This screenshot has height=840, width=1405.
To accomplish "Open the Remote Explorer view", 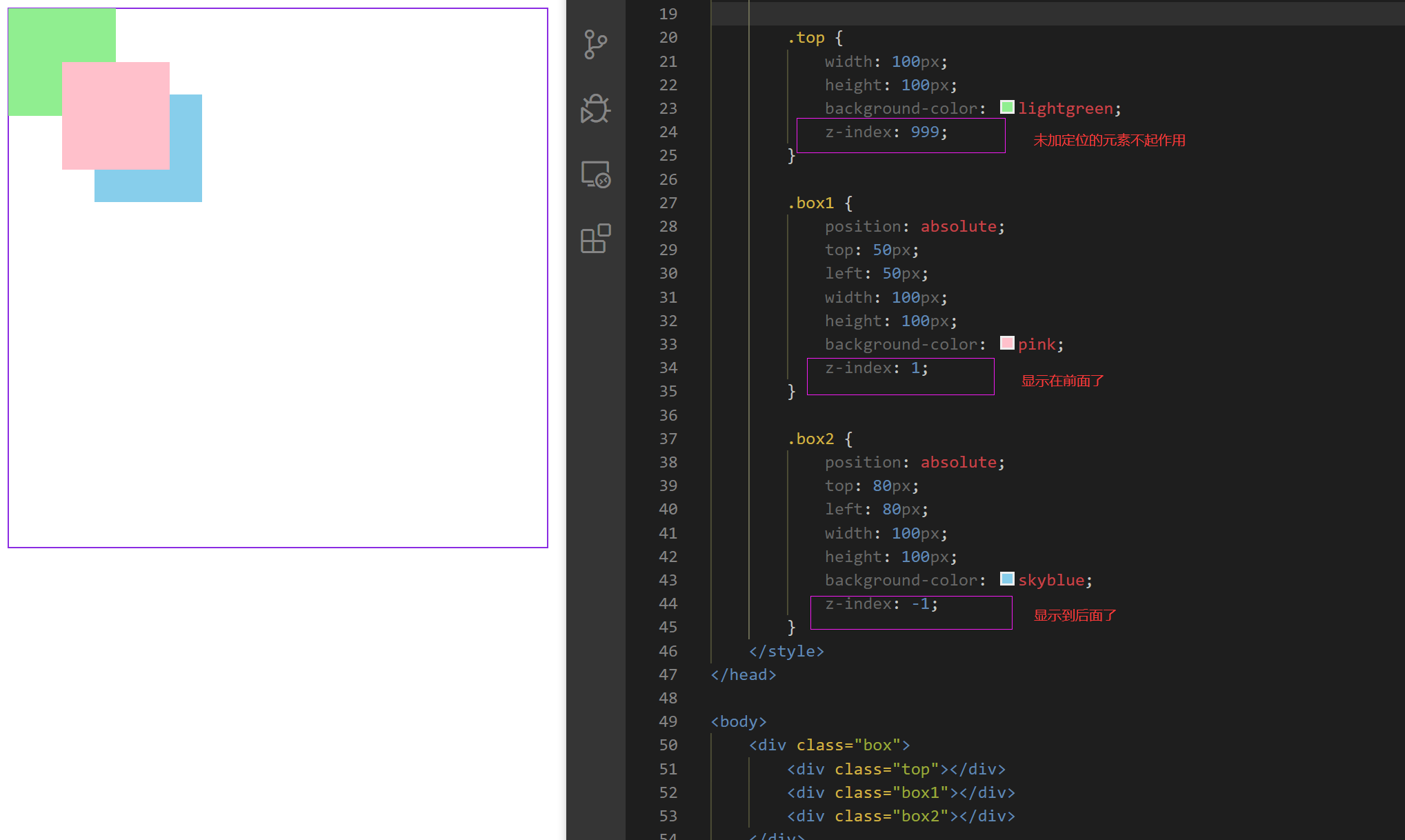I will 595,174.
